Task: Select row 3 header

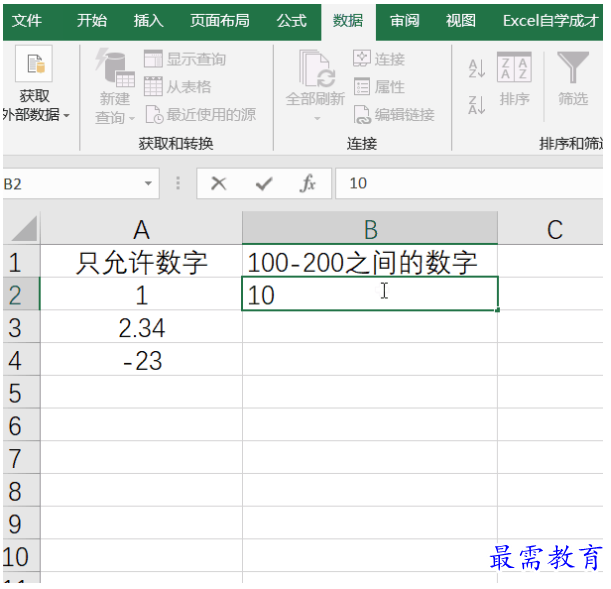Action: coord(21,327)
